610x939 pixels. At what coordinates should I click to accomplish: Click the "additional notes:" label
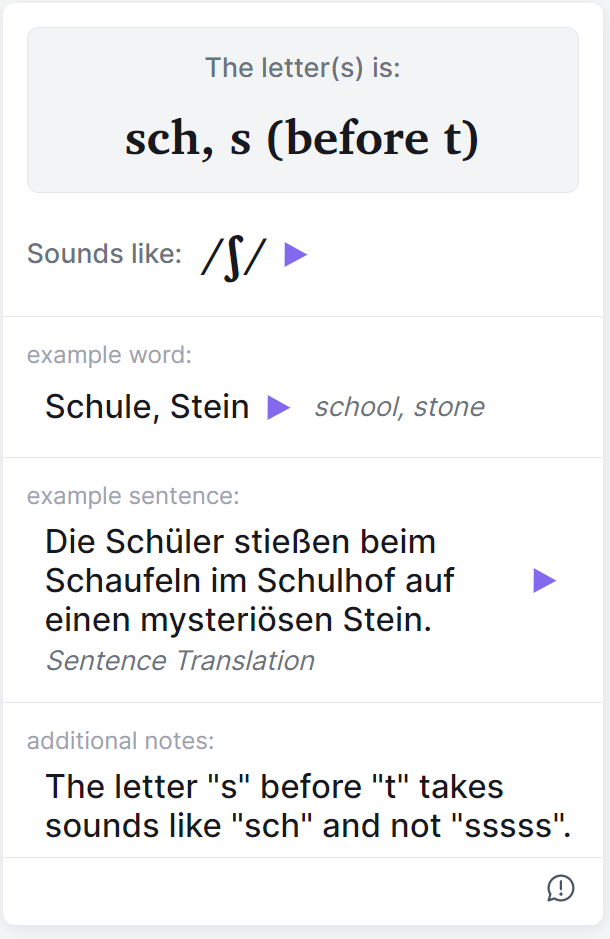(120, 741)
